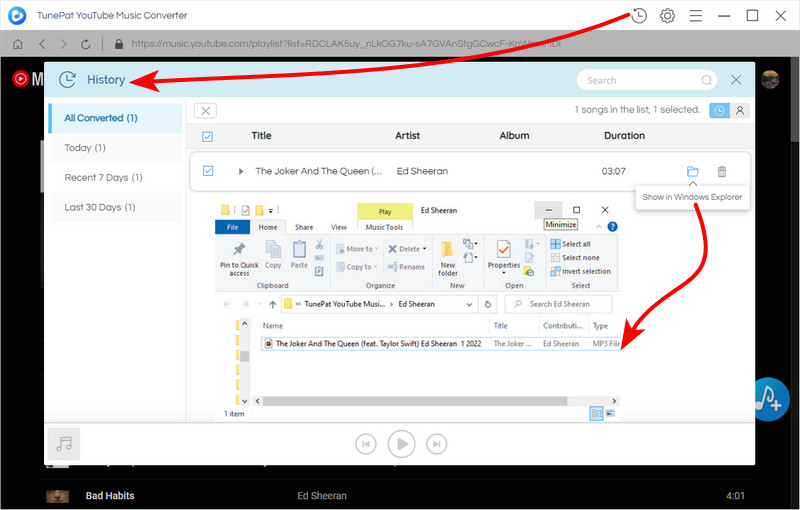The width and height of the screenshot is (800, 510).
Task: Open Explorer Help question mark icon
Action: click(612, 226)
